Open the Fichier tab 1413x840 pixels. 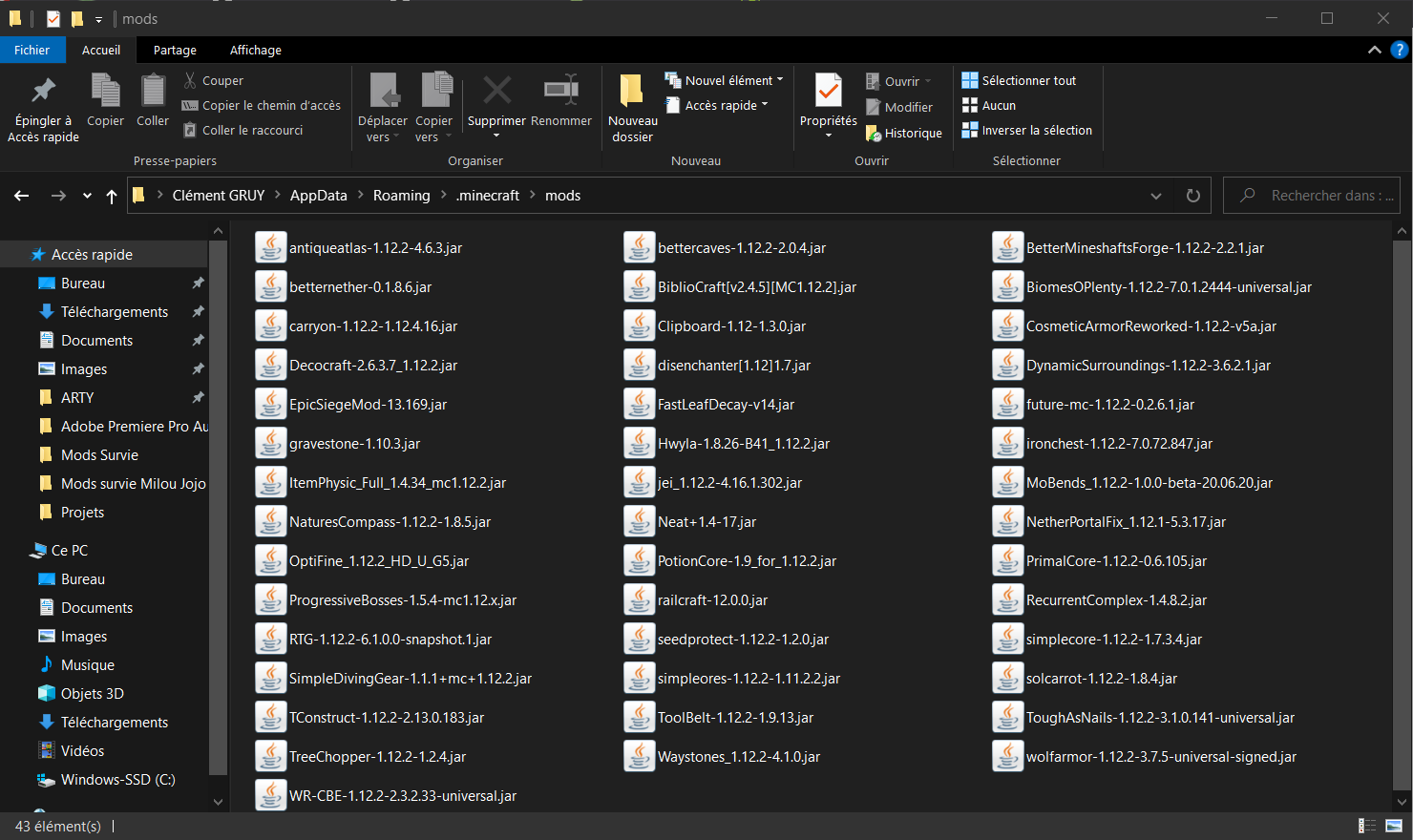[x=32, y=50]
